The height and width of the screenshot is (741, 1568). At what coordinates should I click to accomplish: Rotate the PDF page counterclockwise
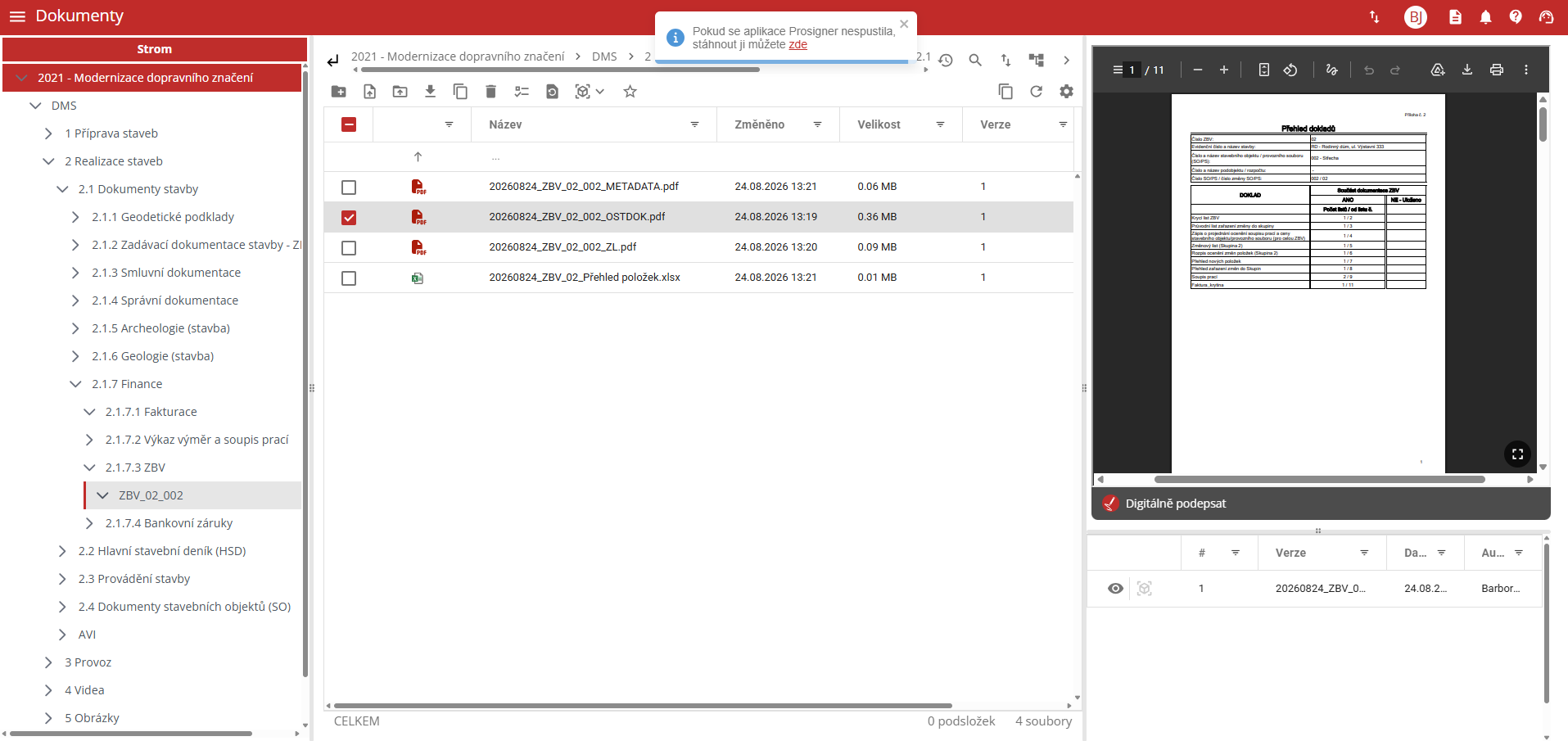[x=1290, y=70]
